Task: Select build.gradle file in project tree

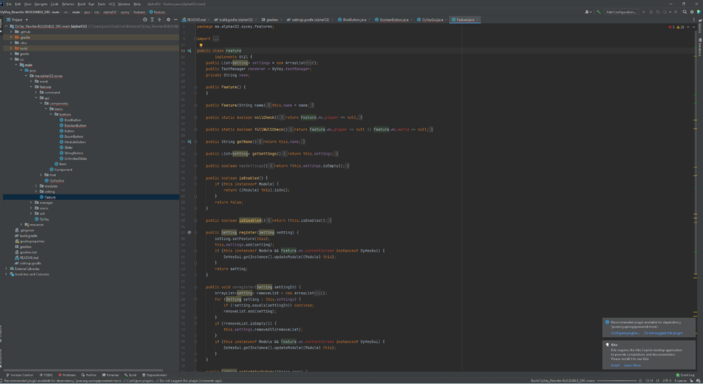Action: [x=26, y=236]
